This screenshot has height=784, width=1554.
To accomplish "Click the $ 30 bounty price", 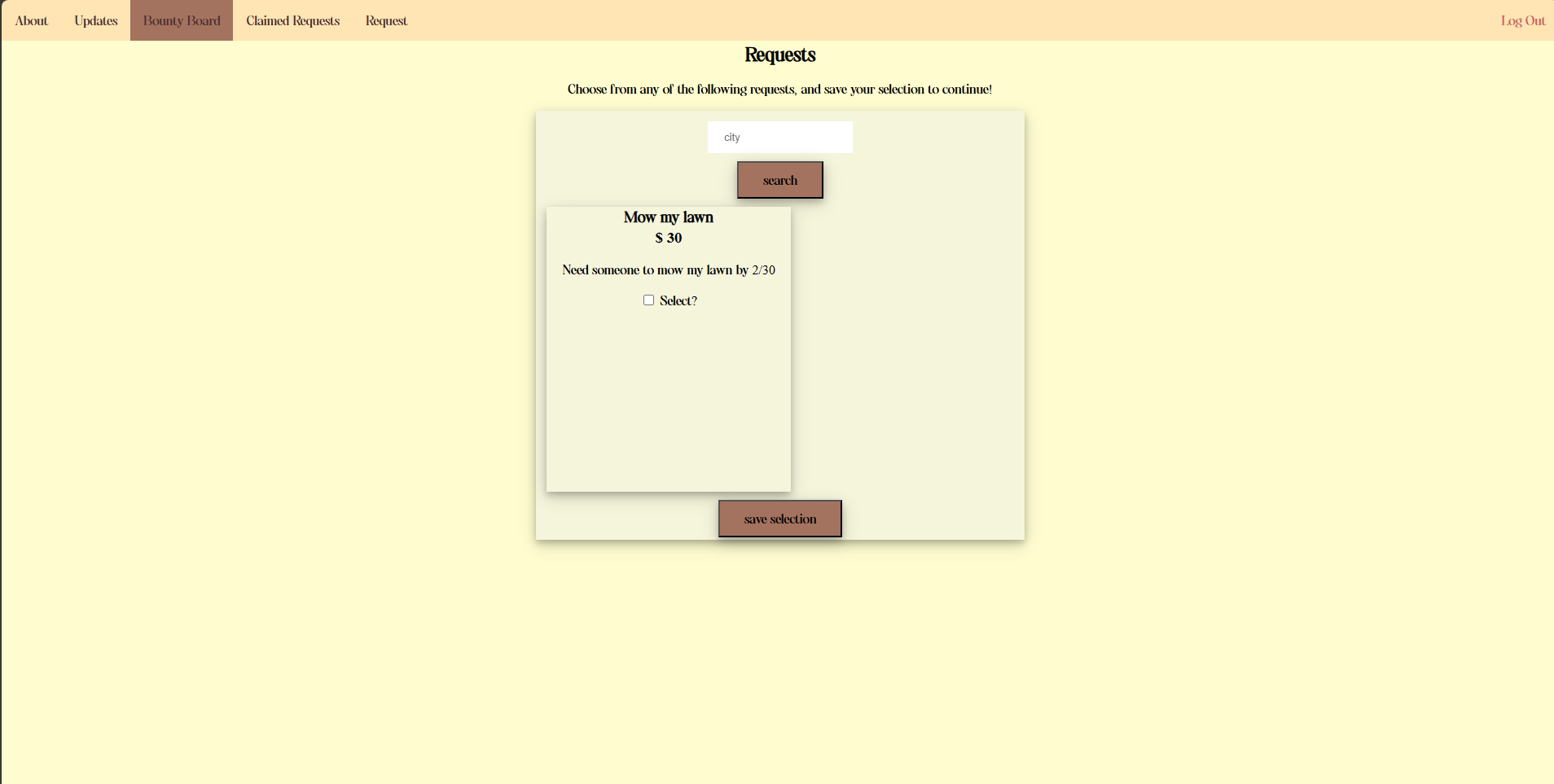I will point(668,238).
